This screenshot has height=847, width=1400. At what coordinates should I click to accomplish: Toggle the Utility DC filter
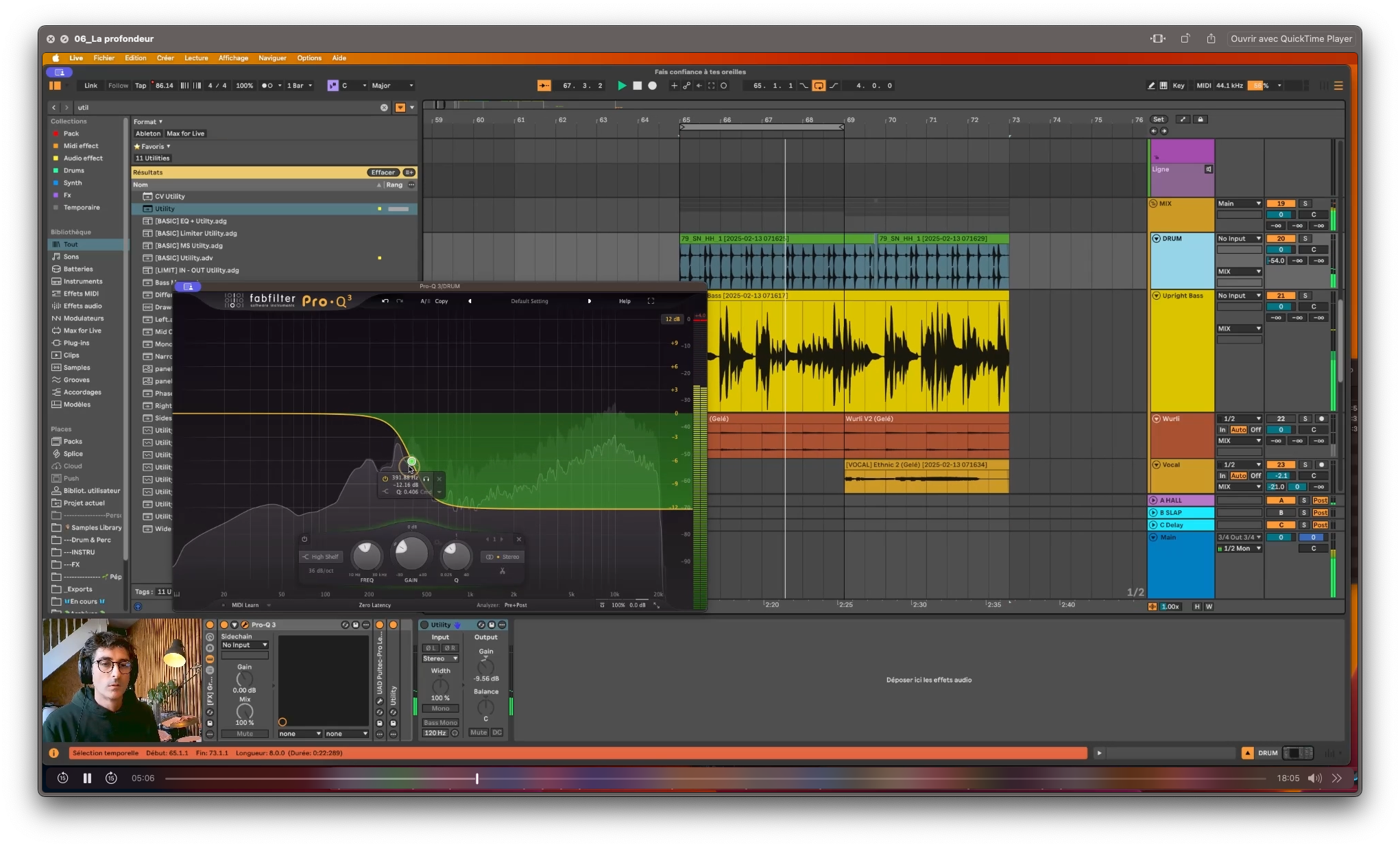497,732
